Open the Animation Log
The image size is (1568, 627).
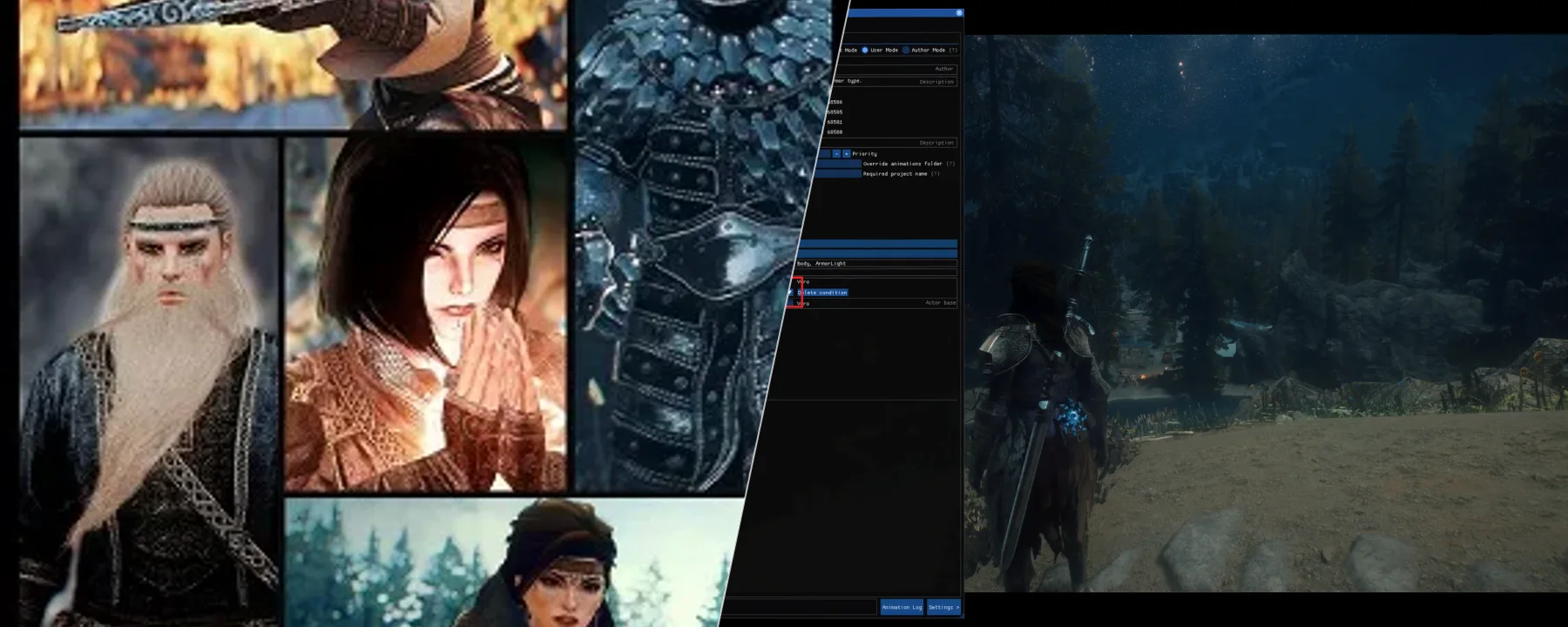[902, 607]
